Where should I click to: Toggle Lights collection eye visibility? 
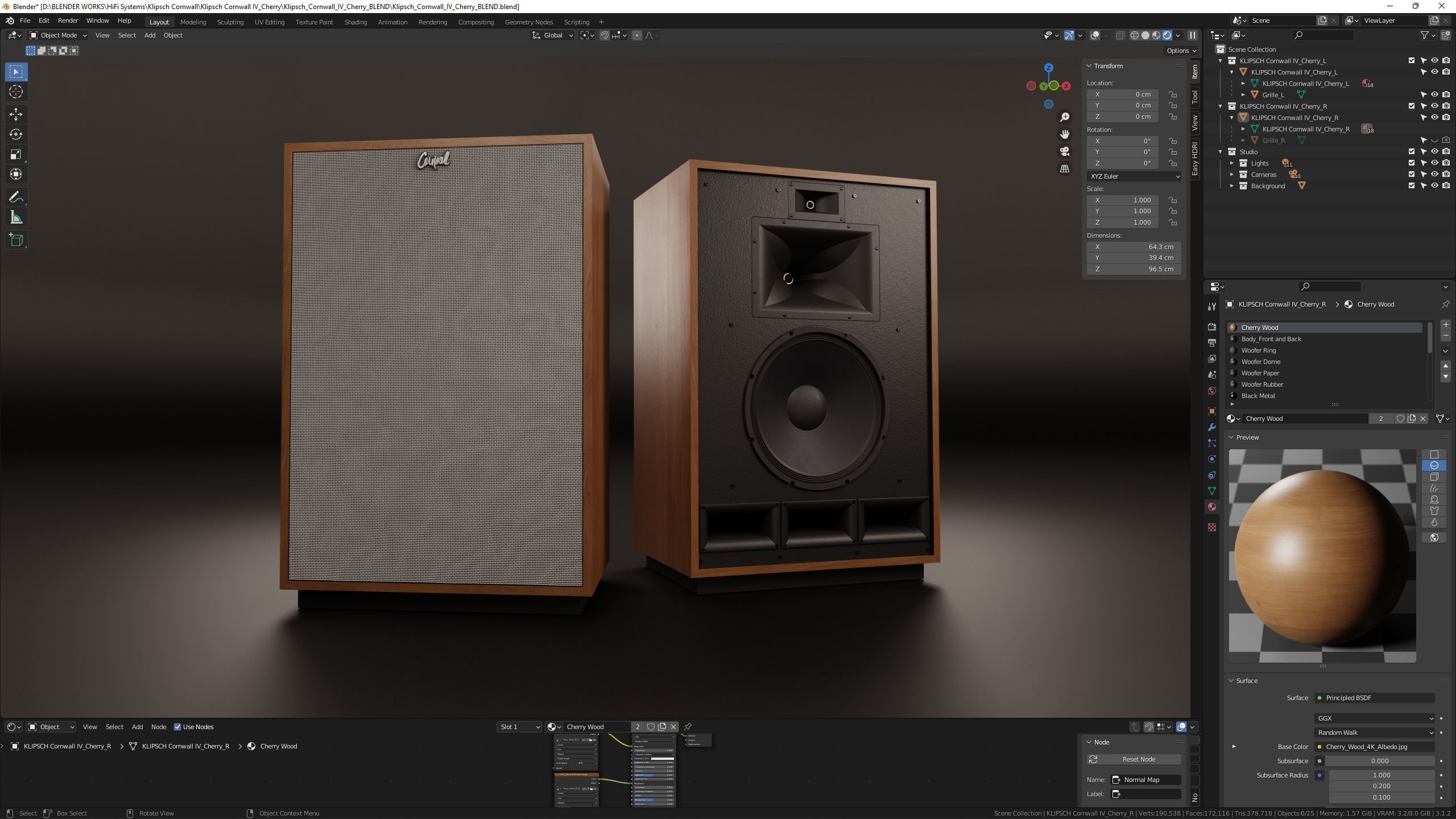pos(1434,163)
